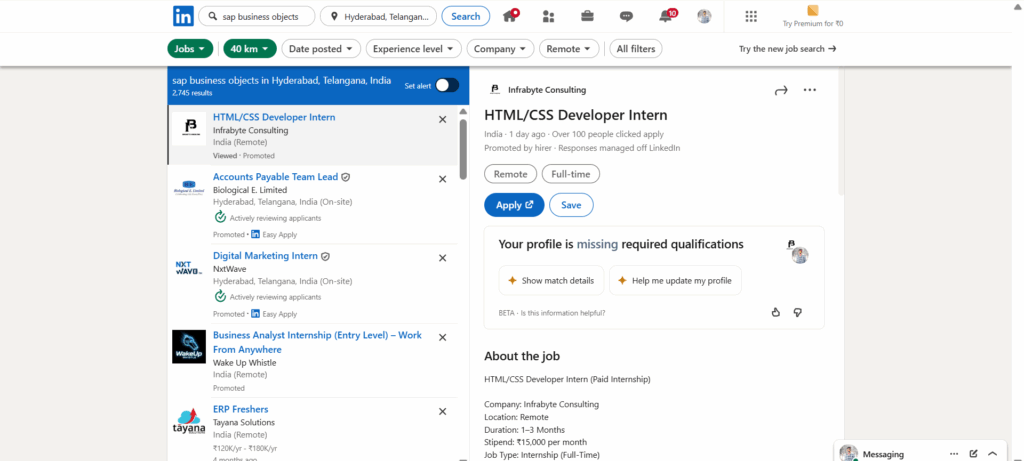1024x461 pixels.
Task: Click Apply for the job
Action: 514,205
